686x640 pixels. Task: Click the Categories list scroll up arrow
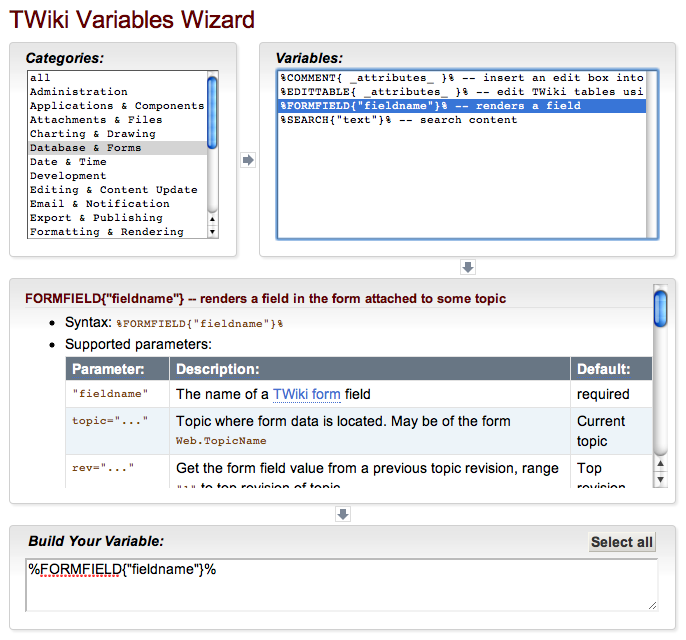(212, 219)
